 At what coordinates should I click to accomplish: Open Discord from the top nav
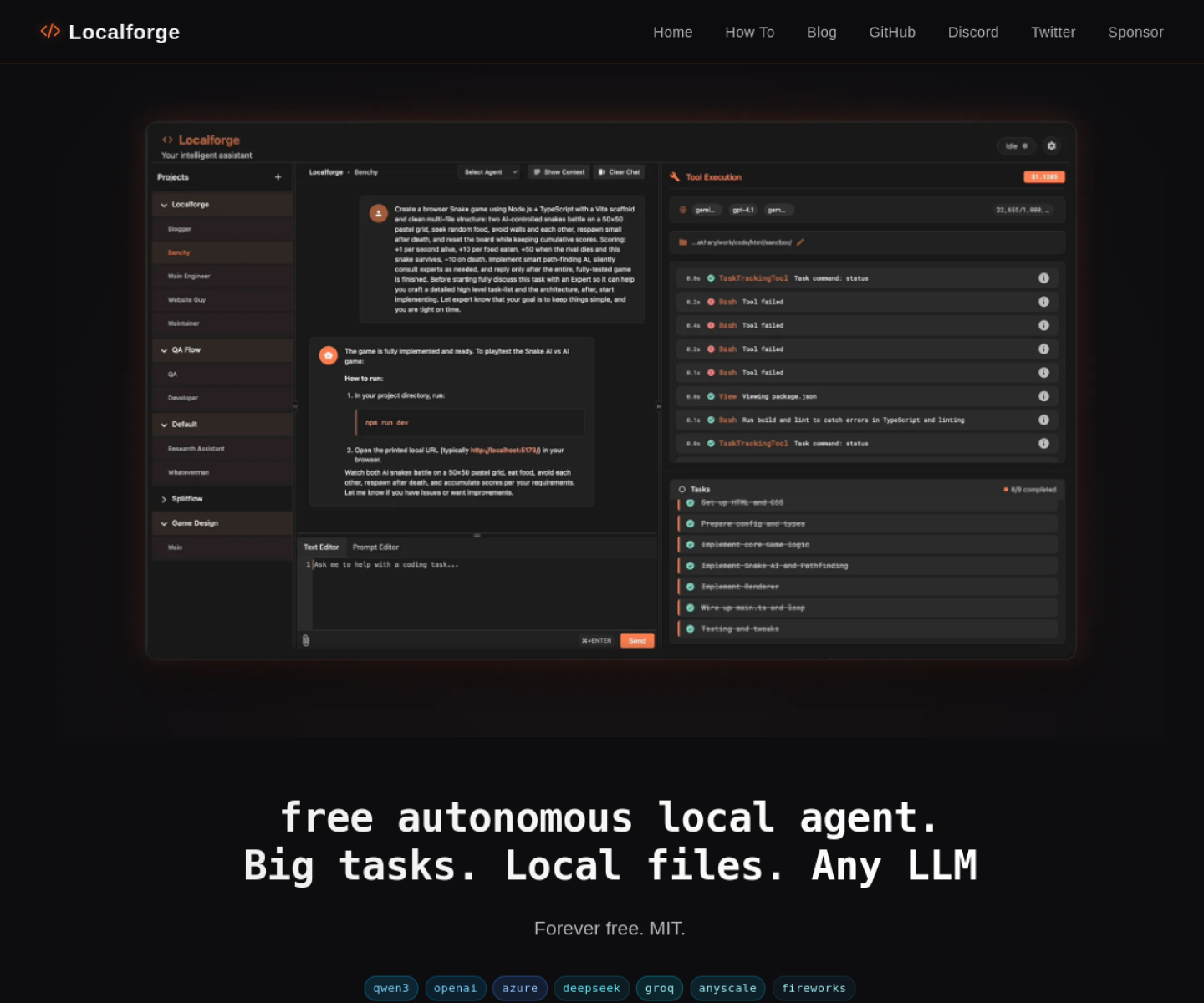coord(973,32)
